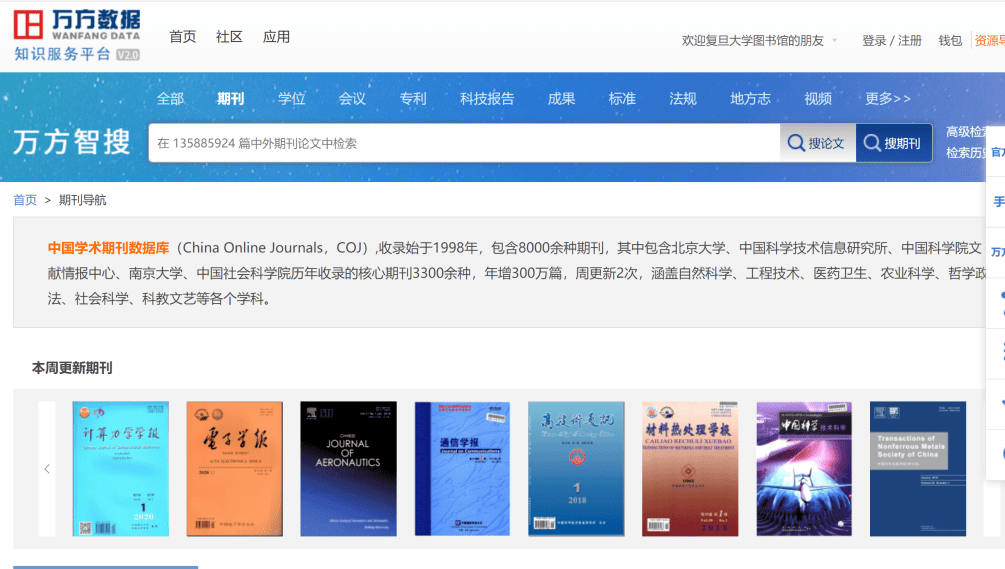Switch to the 学位 tab

[x=292, y=99]
